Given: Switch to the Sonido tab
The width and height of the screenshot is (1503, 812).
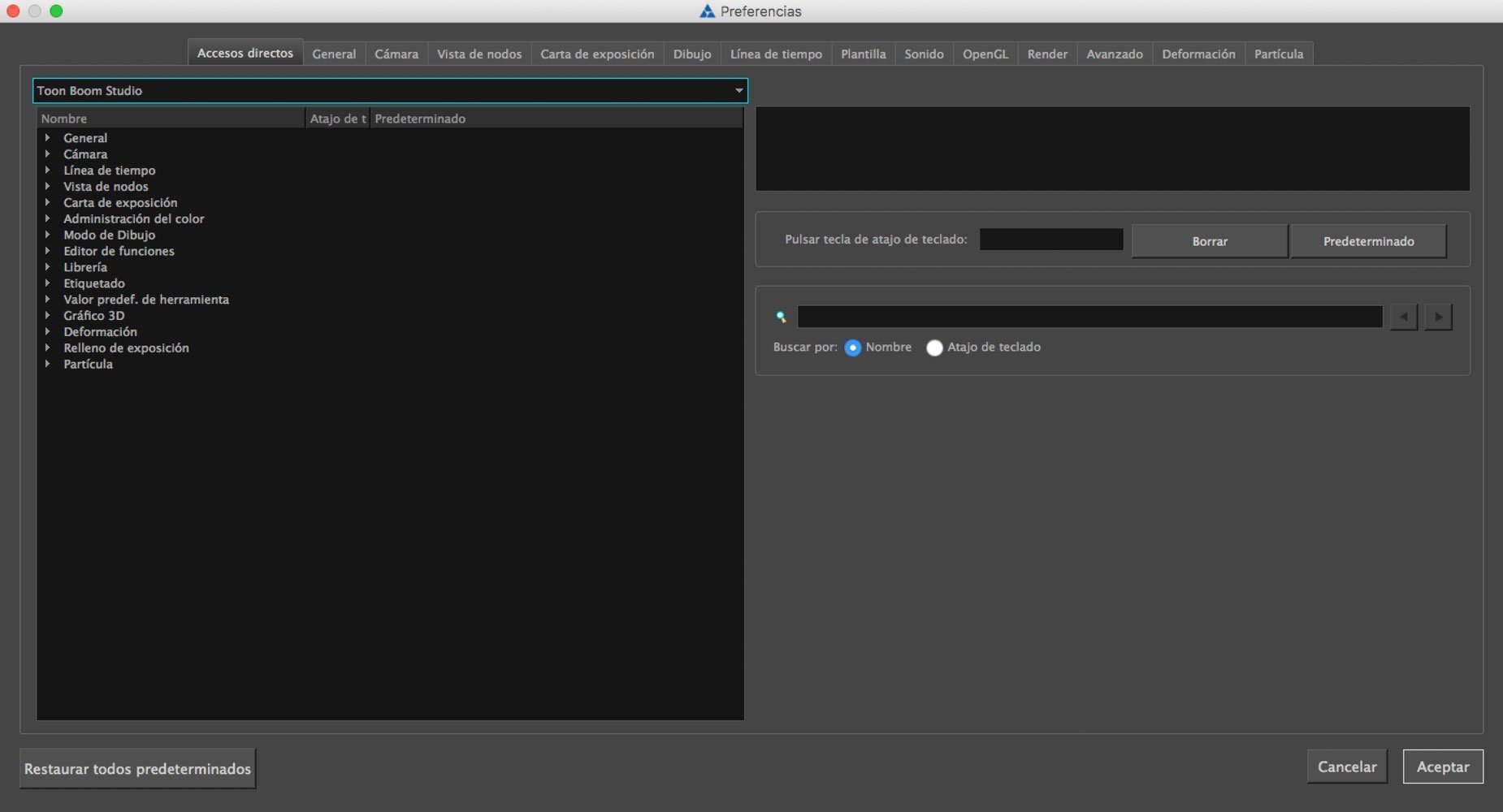Looking at the screenshot, I should (x=924, y=54).
